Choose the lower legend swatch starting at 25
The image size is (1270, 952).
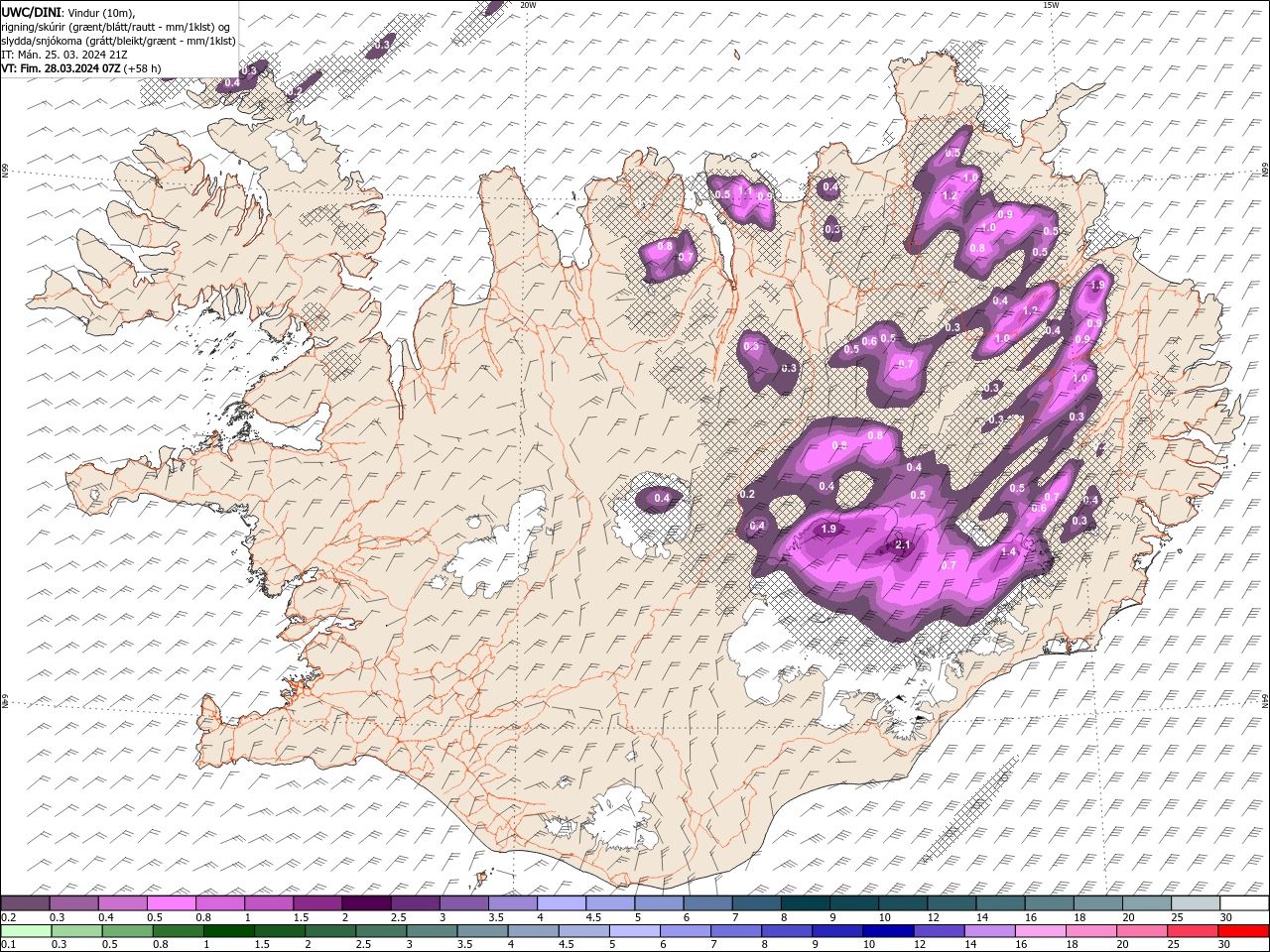click(x=1193, y=931)
